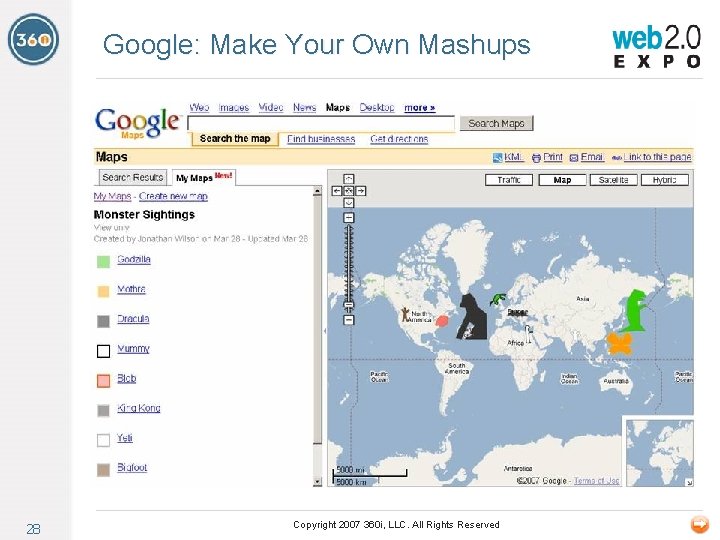This screenshot has height=540, width=720.
Task: Click the scrollbar down arrow in list panel
Action: pos(317,482)
